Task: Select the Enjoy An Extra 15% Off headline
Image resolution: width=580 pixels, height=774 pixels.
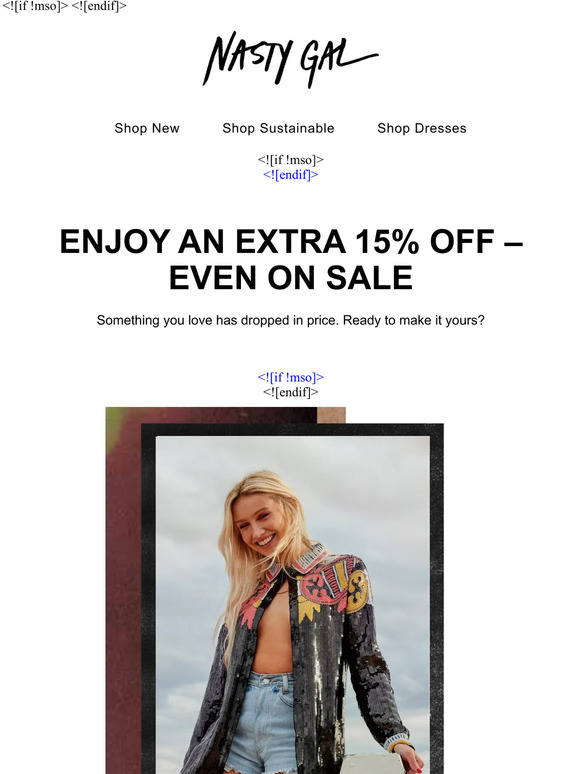Action: coord(290,242)
